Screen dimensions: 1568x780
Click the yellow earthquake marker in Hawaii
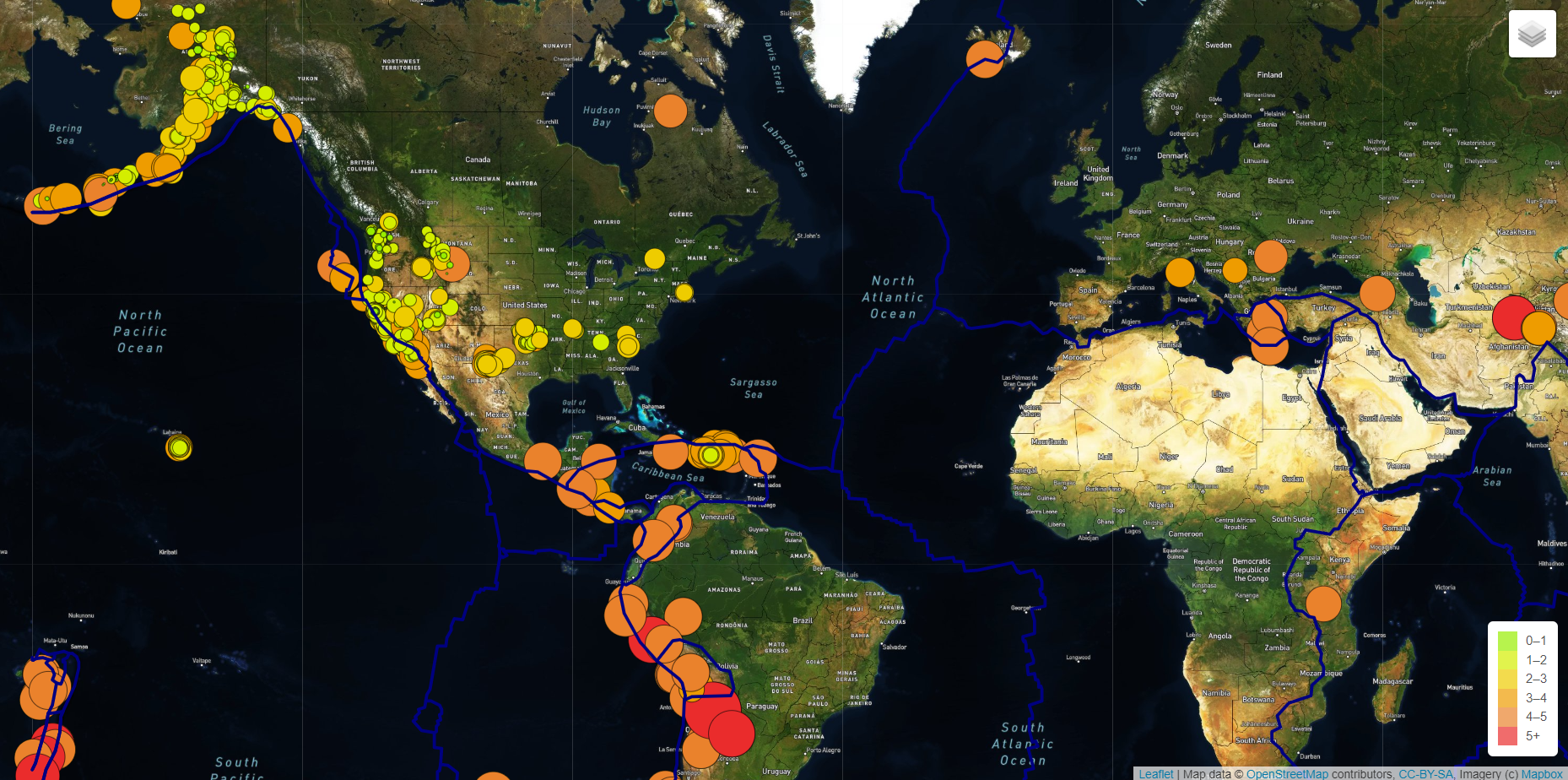point(178,447)
